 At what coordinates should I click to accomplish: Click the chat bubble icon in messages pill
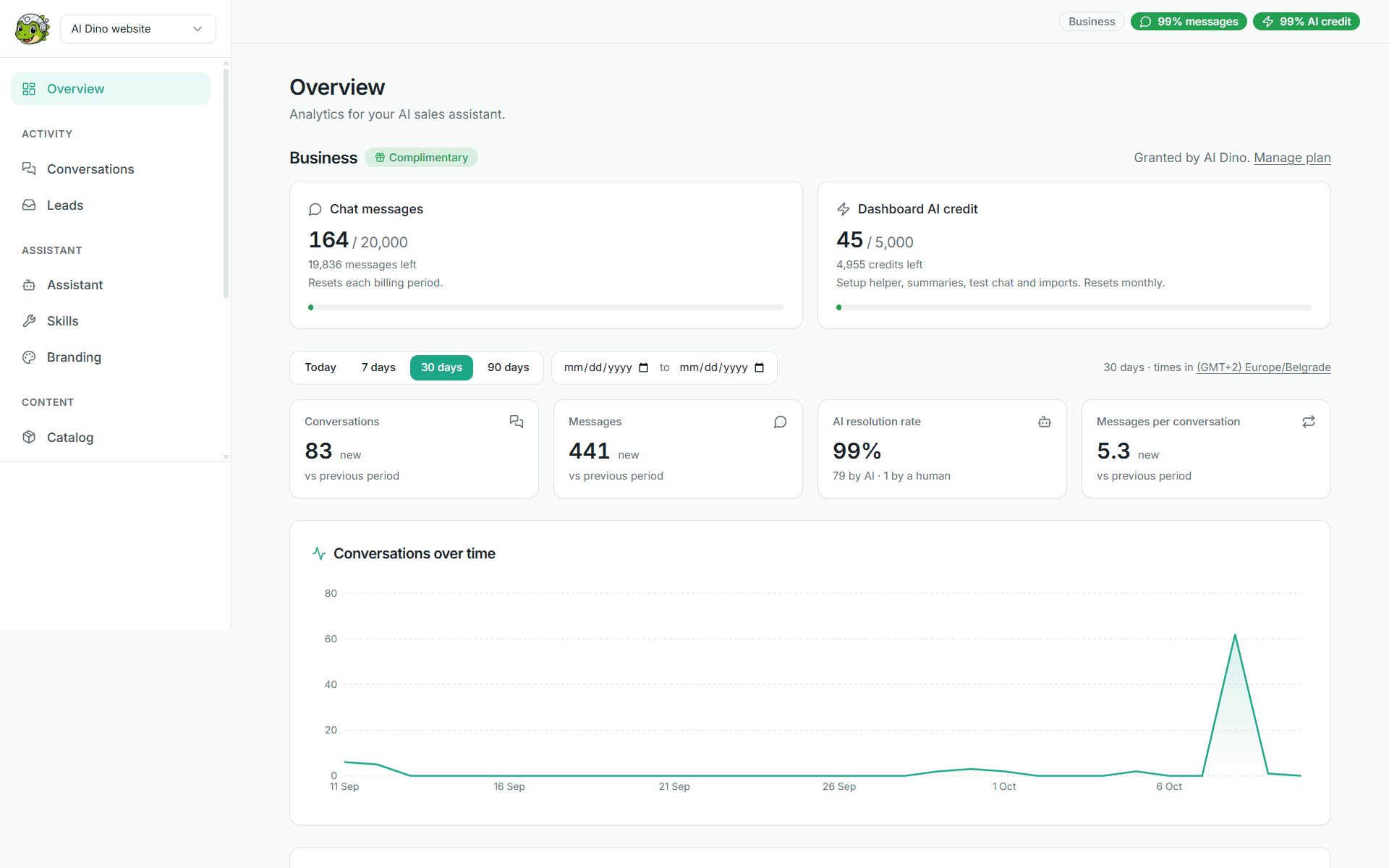1145,22
